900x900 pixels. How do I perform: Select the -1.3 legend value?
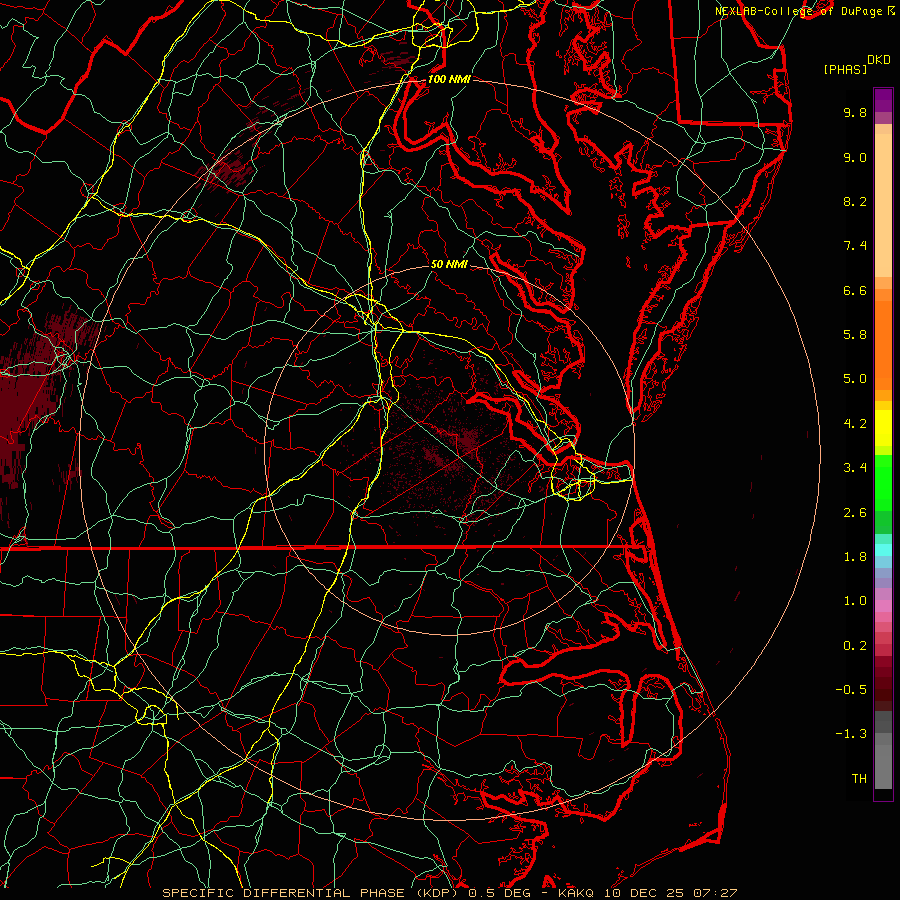tap(851, 734)
